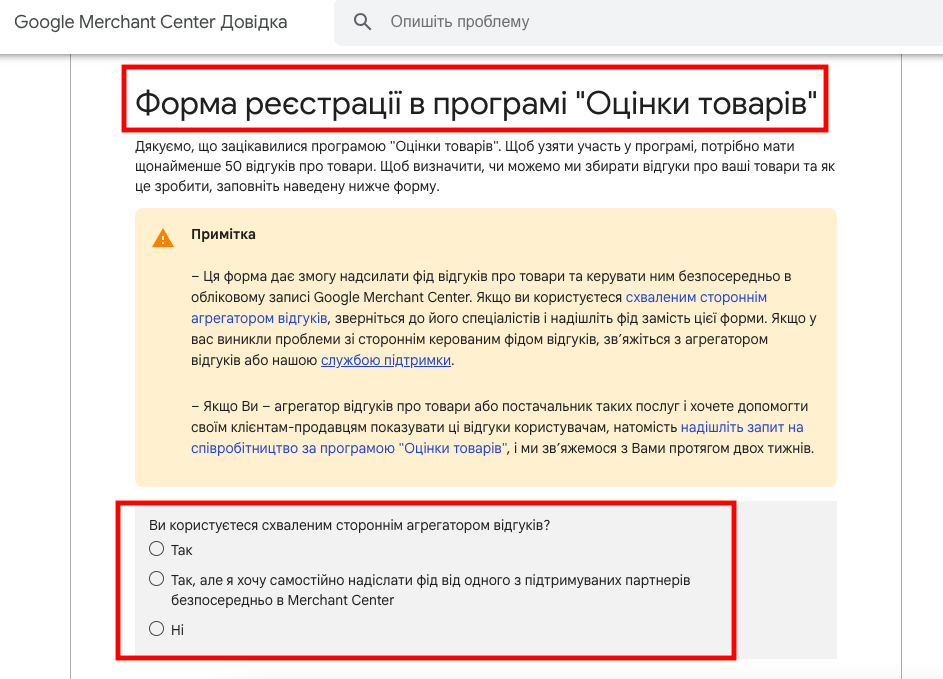Select the "Ні" radio option
The width and height of the screenshot is (943, 679).
click(x=156, y=628)
